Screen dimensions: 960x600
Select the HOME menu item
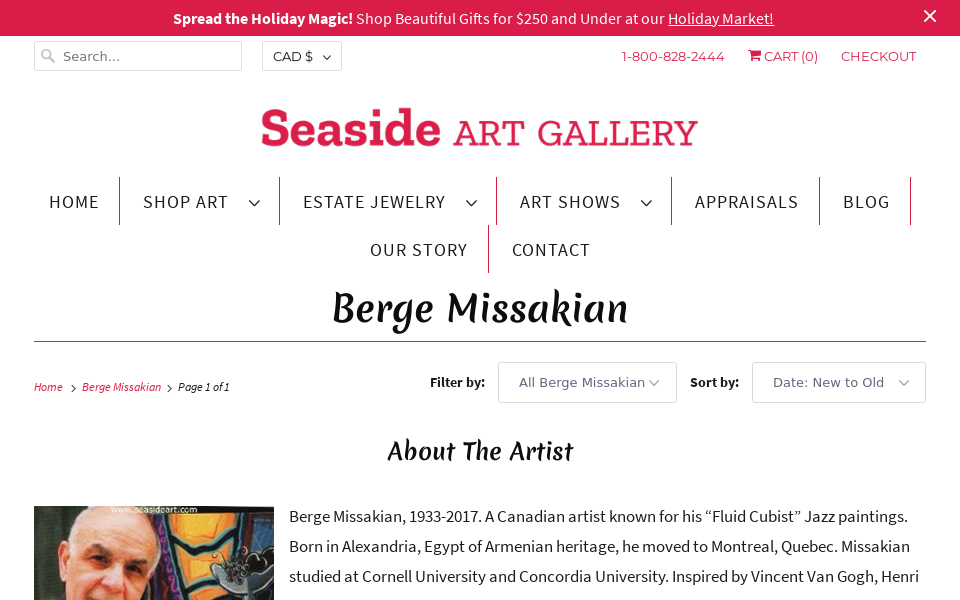click(x=74, y=202)
